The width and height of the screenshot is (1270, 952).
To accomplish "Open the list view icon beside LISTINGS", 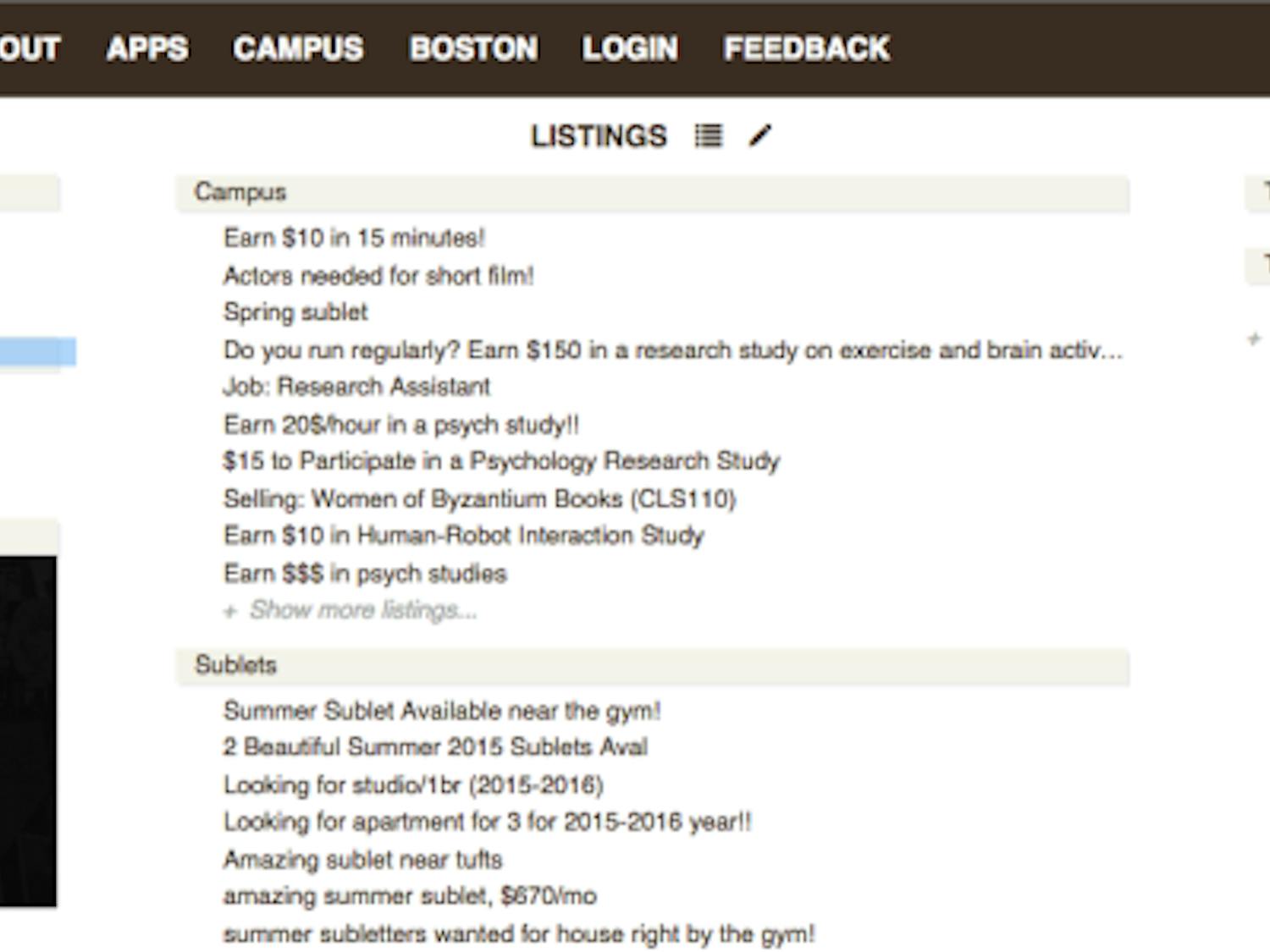I will click(708, 135).
